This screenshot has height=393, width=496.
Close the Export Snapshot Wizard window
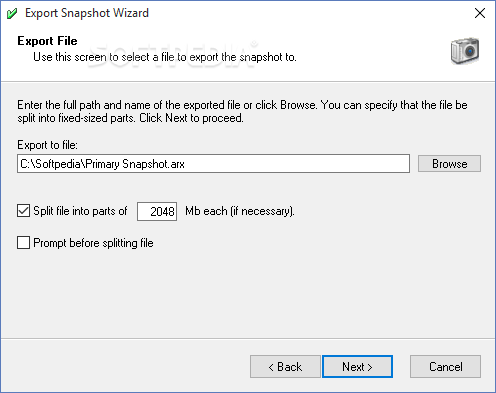tap(480, 13)
